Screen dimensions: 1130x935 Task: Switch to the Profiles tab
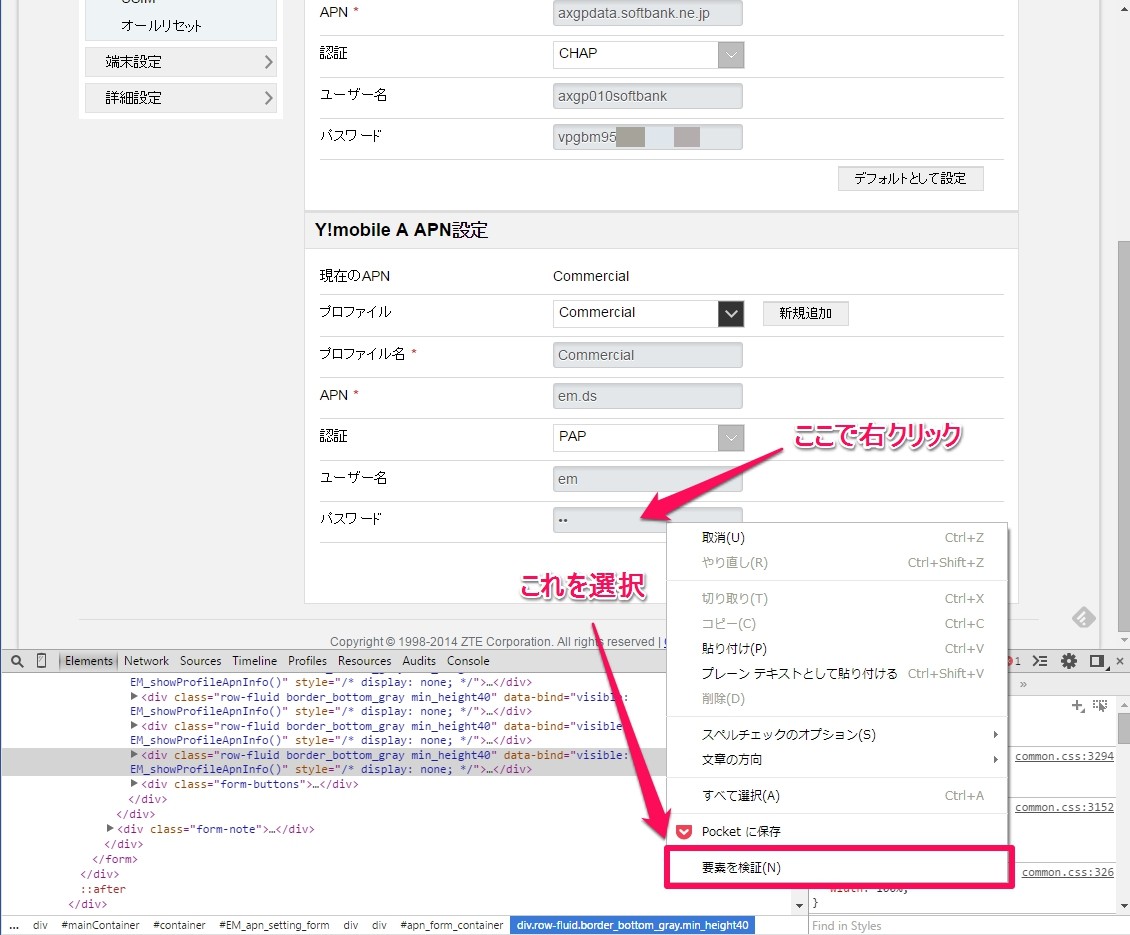[x=307, y=661]
